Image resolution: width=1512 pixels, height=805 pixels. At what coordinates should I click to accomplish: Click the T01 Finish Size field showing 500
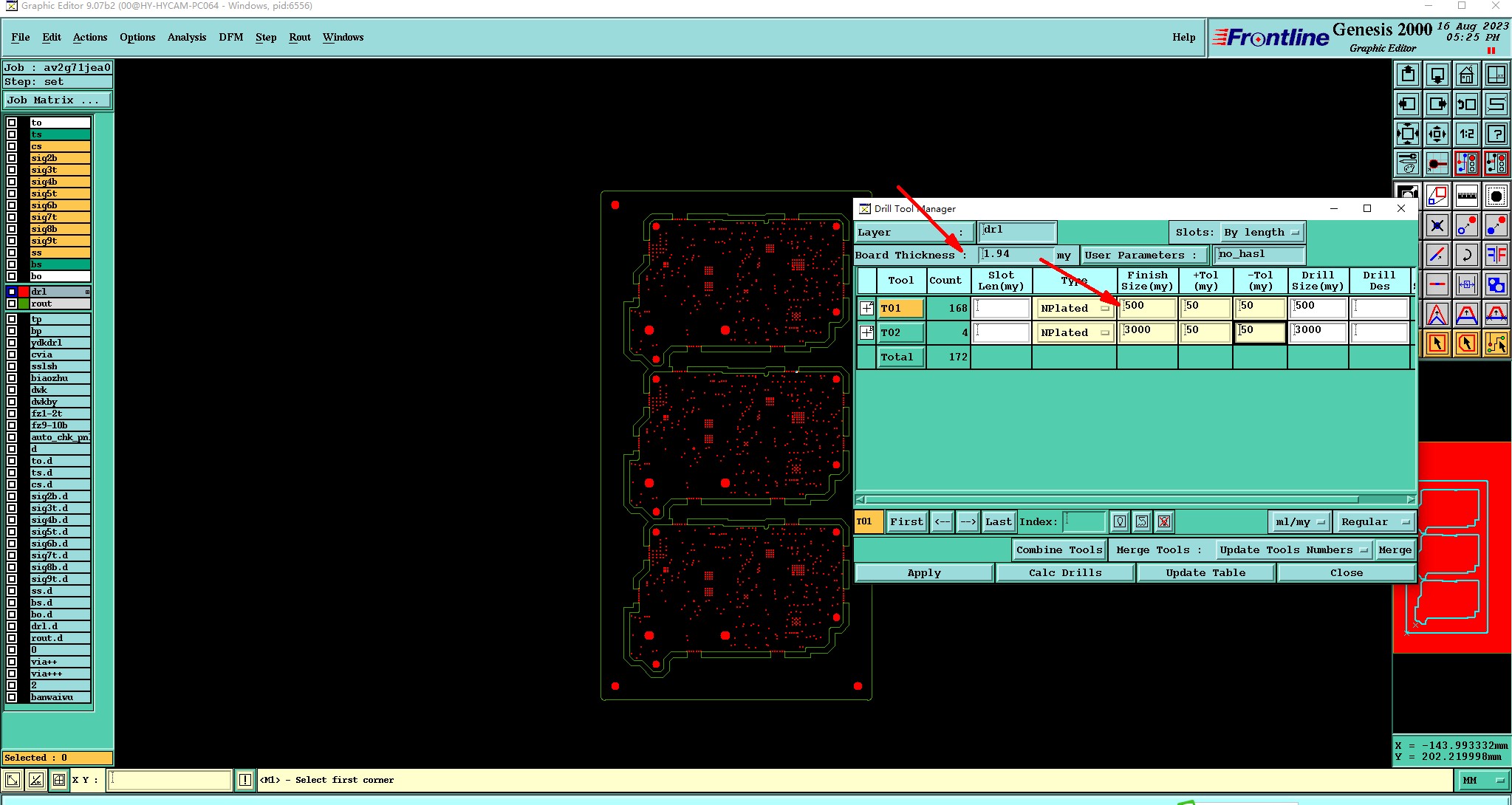pyautogui.click(x=1148, y=308)
